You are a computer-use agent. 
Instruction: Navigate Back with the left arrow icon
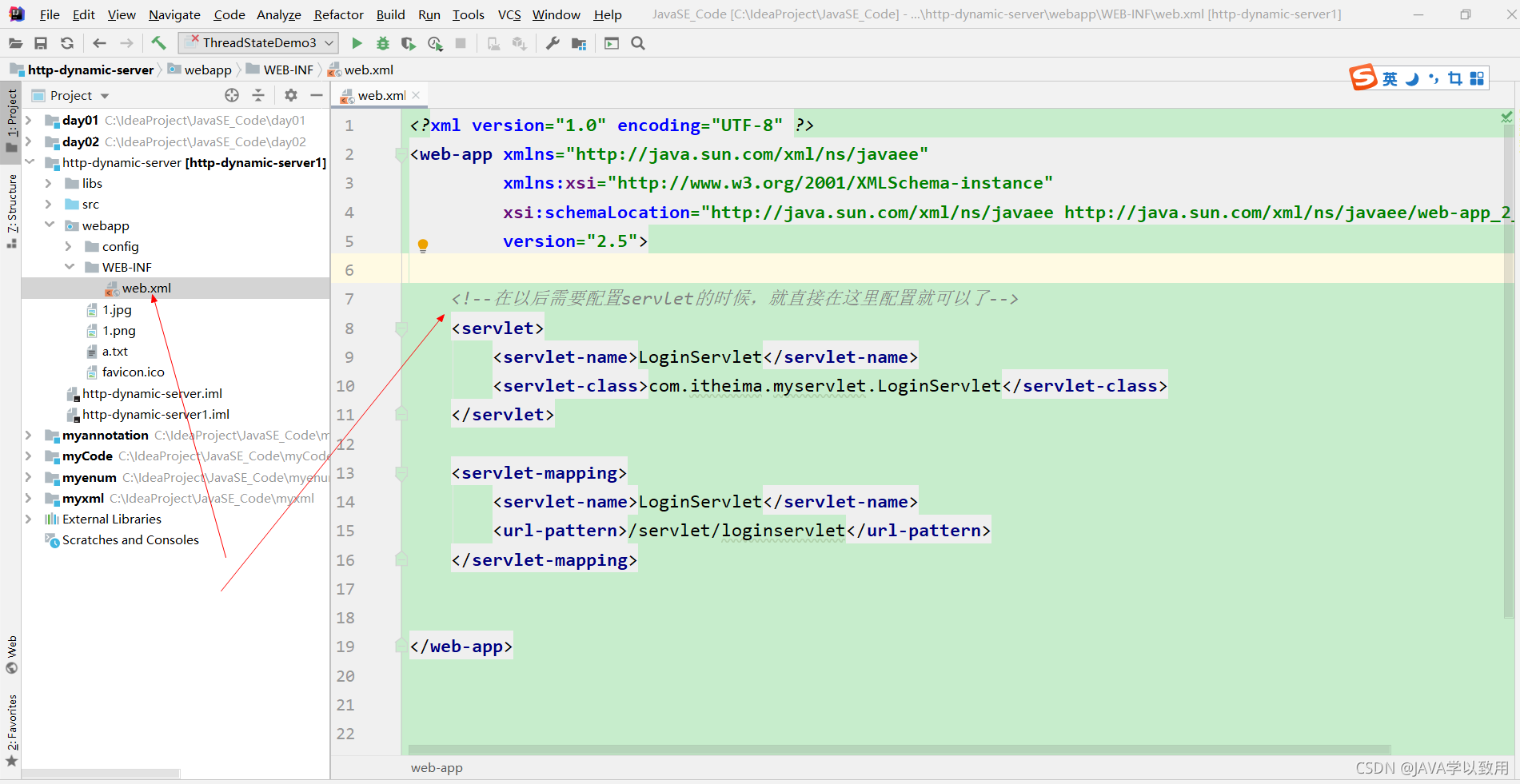click(x=99, y=43)
